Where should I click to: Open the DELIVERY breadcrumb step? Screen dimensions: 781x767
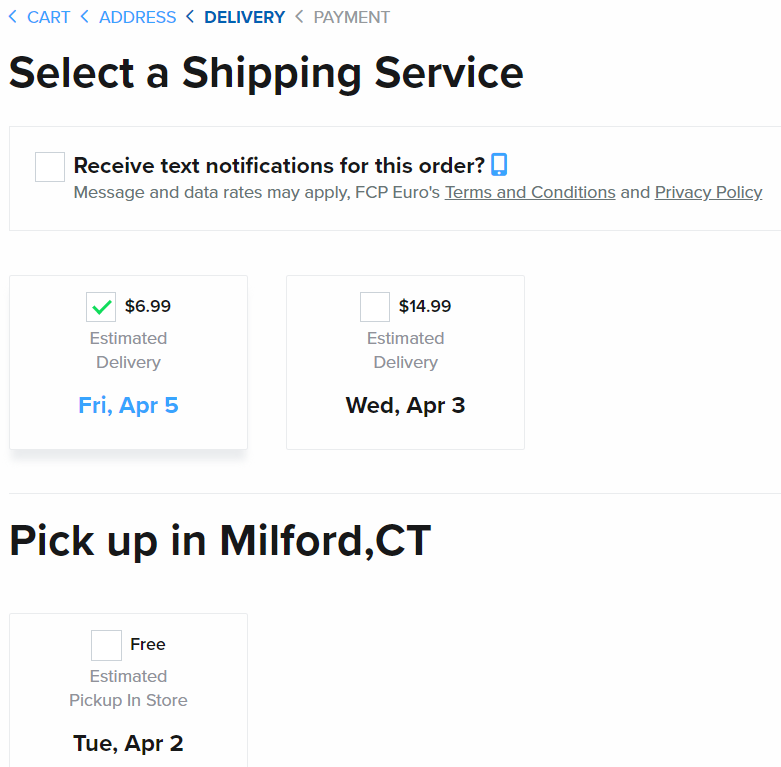(x=245, y=17)
